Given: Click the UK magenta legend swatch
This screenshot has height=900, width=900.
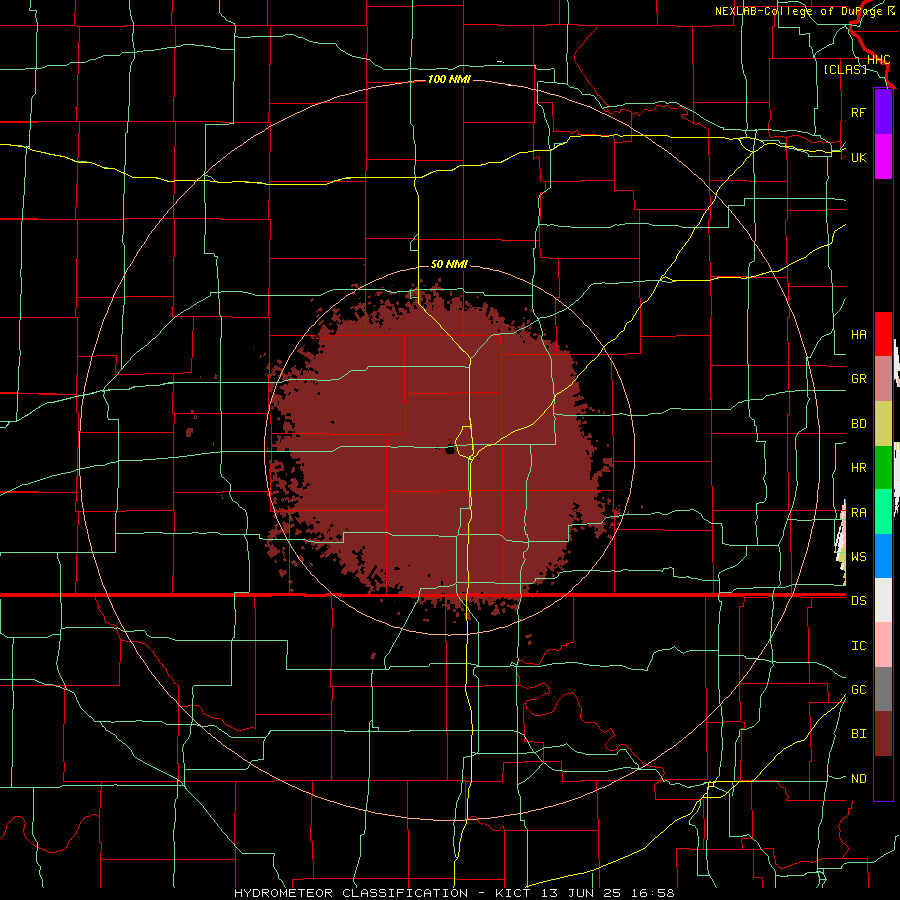Looking at the screenshot, I should tap(883, 157).
